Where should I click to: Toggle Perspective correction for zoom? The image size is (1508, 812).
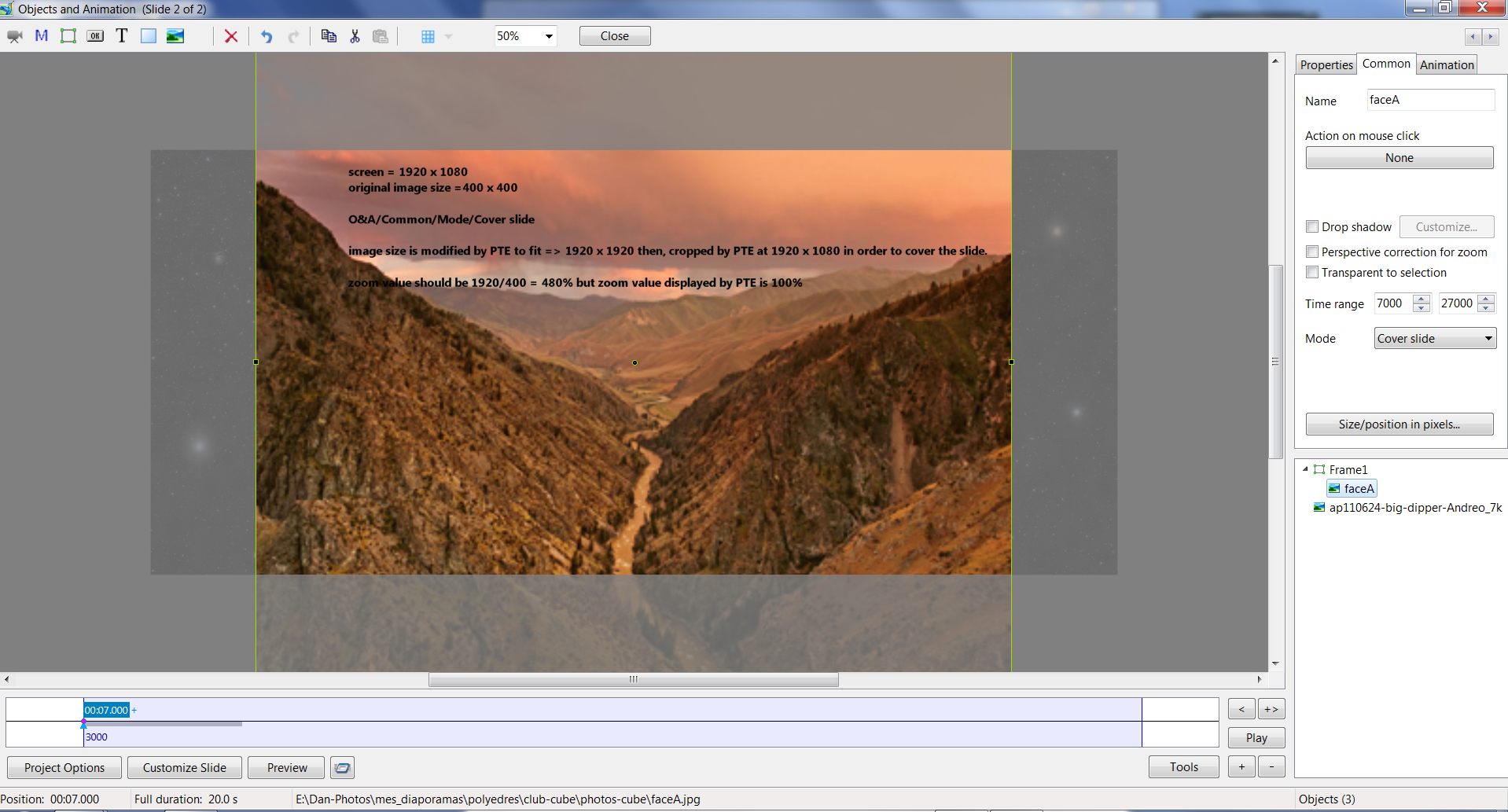[x=1312, y=252]
